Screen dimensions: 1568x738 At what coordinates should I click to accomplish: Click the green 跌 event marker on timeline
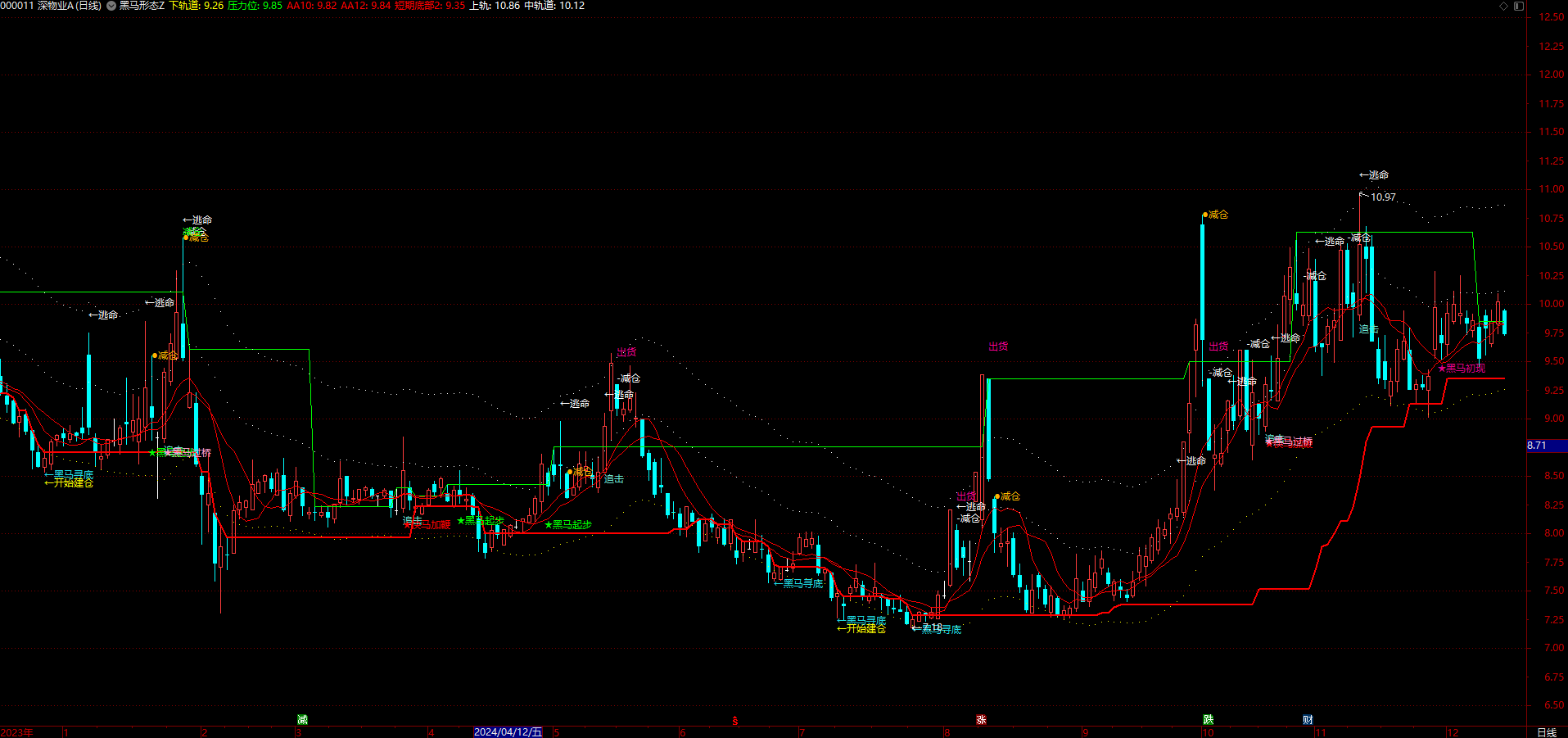point(1209,720)
